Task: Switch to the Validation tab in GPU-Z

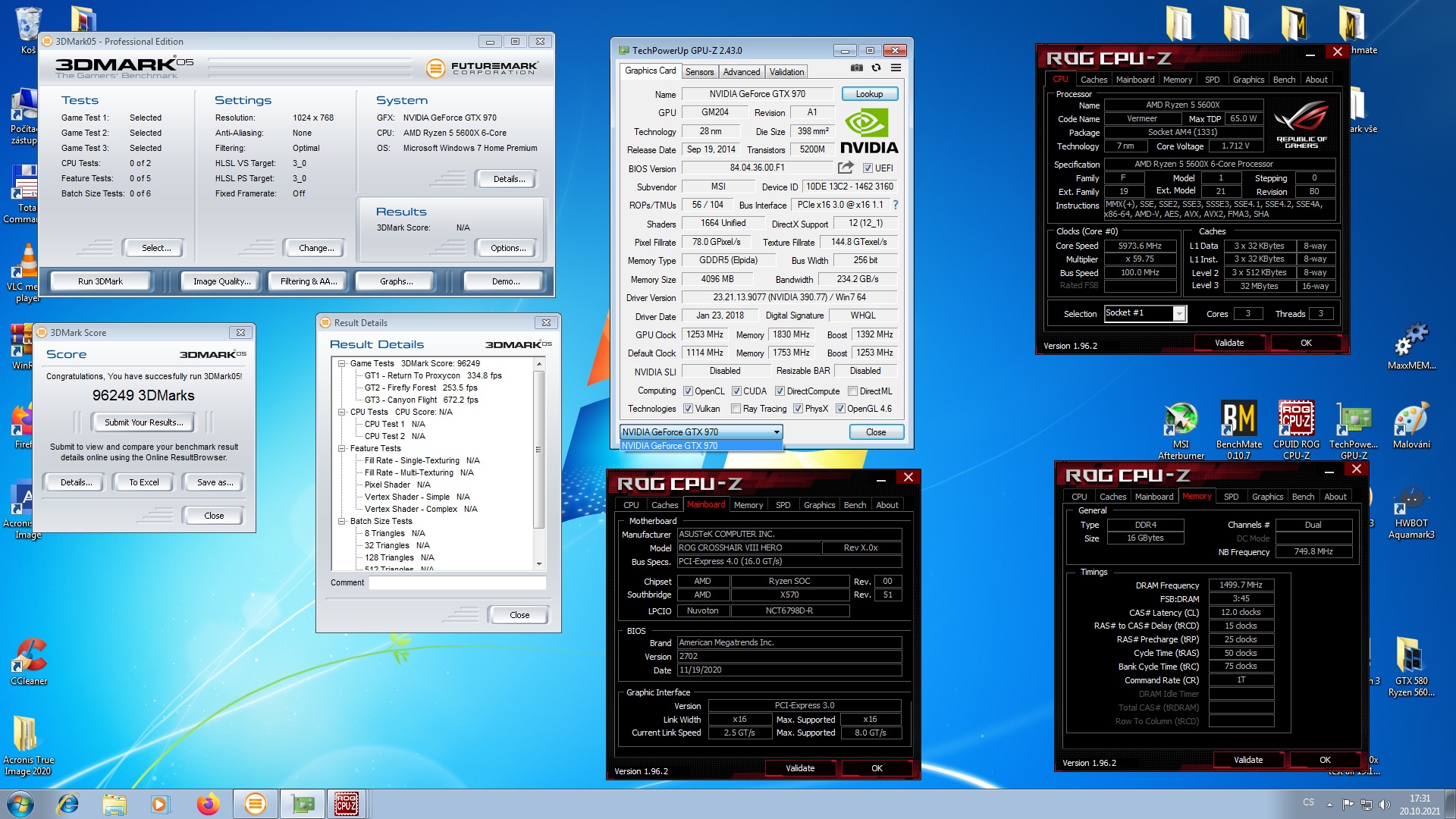Action: (x=786, y=72)
